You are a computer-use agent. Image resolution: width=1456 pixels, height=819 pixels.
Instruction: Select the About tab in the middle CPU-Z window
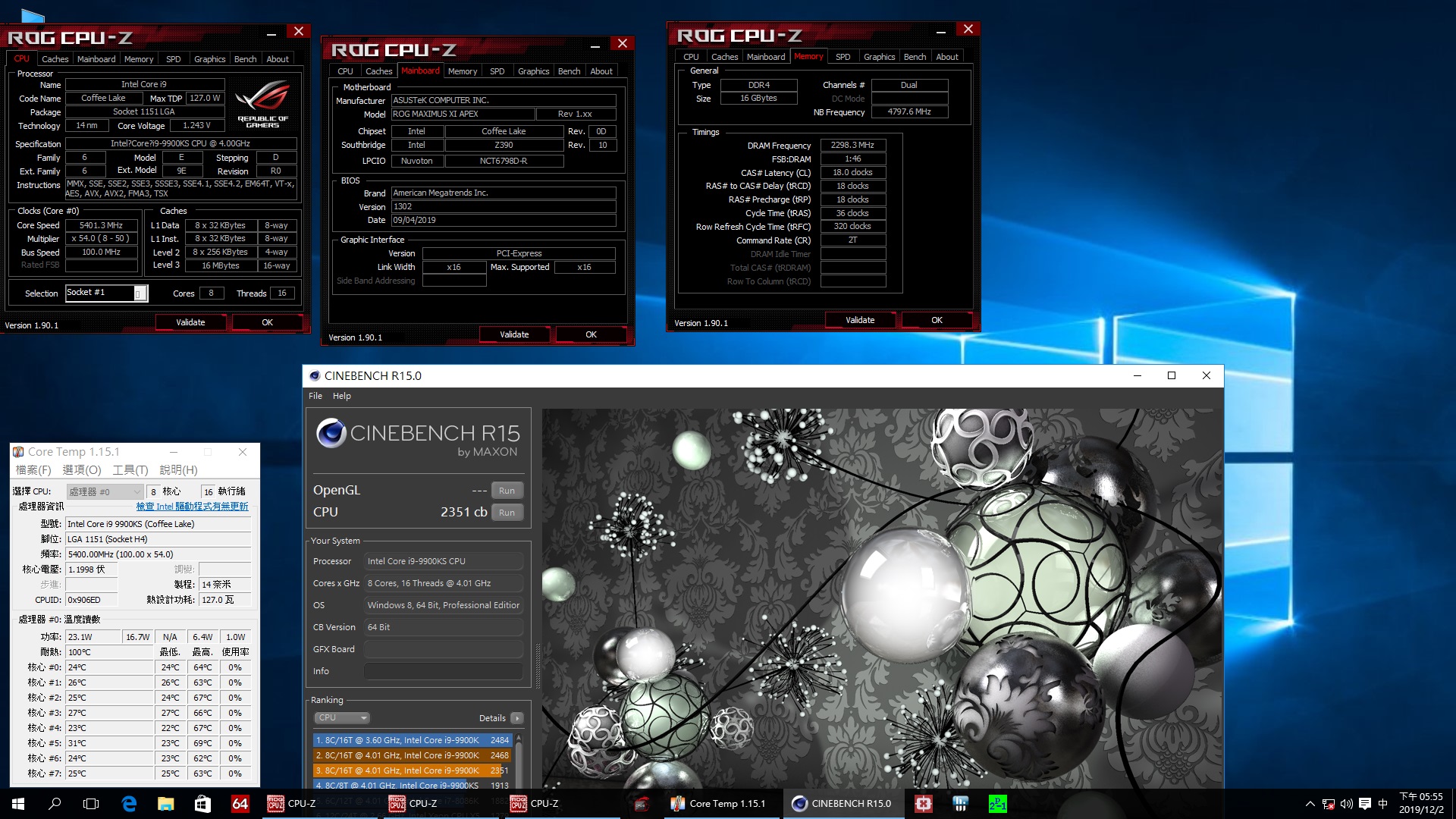601,71
